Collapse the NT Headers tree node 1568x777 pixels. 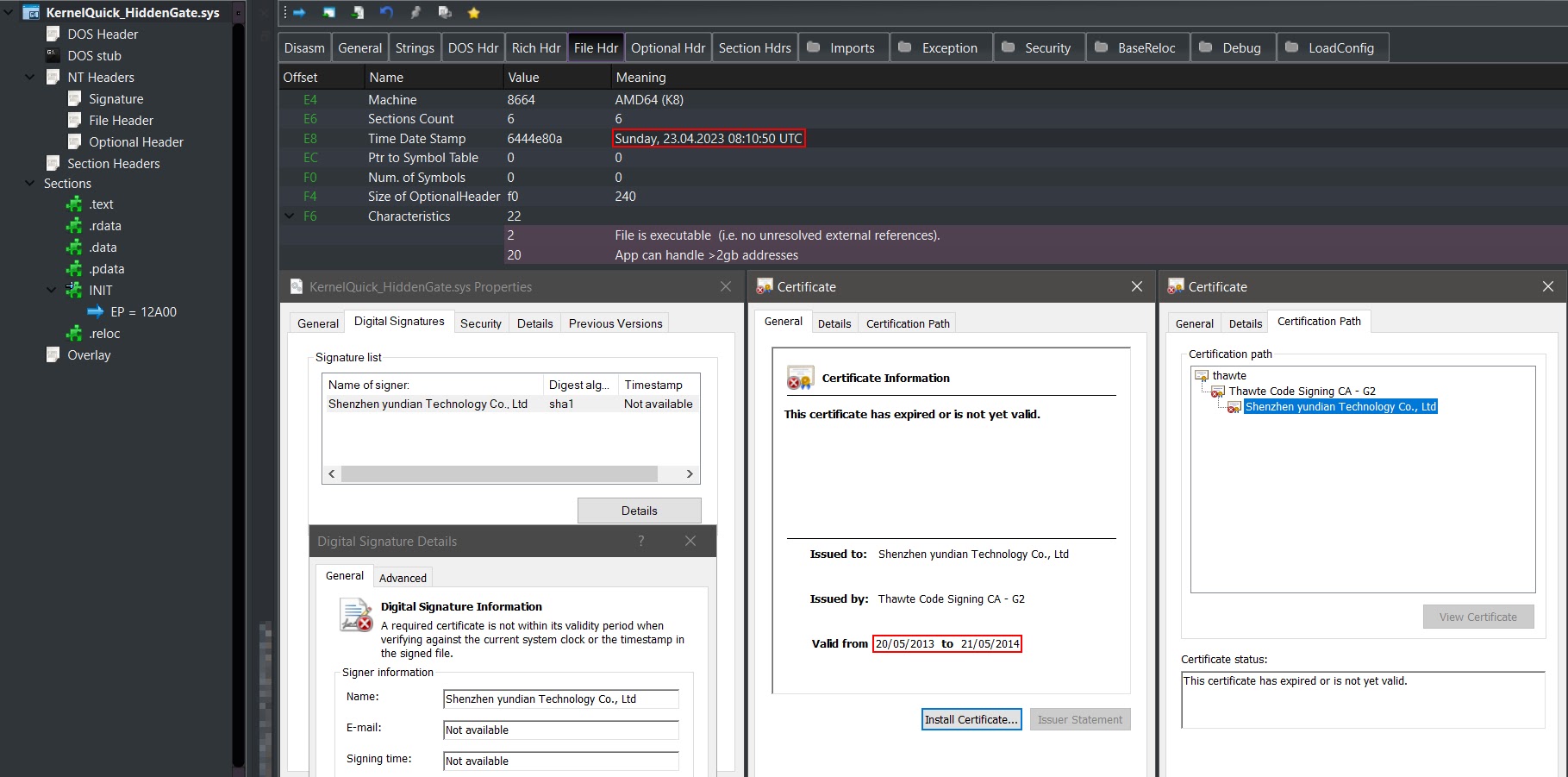tap(29, 77)
